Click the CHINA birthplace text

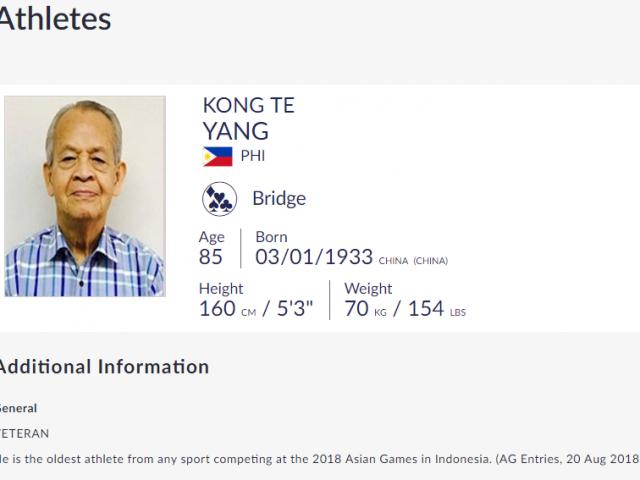(x=393, y=261)
